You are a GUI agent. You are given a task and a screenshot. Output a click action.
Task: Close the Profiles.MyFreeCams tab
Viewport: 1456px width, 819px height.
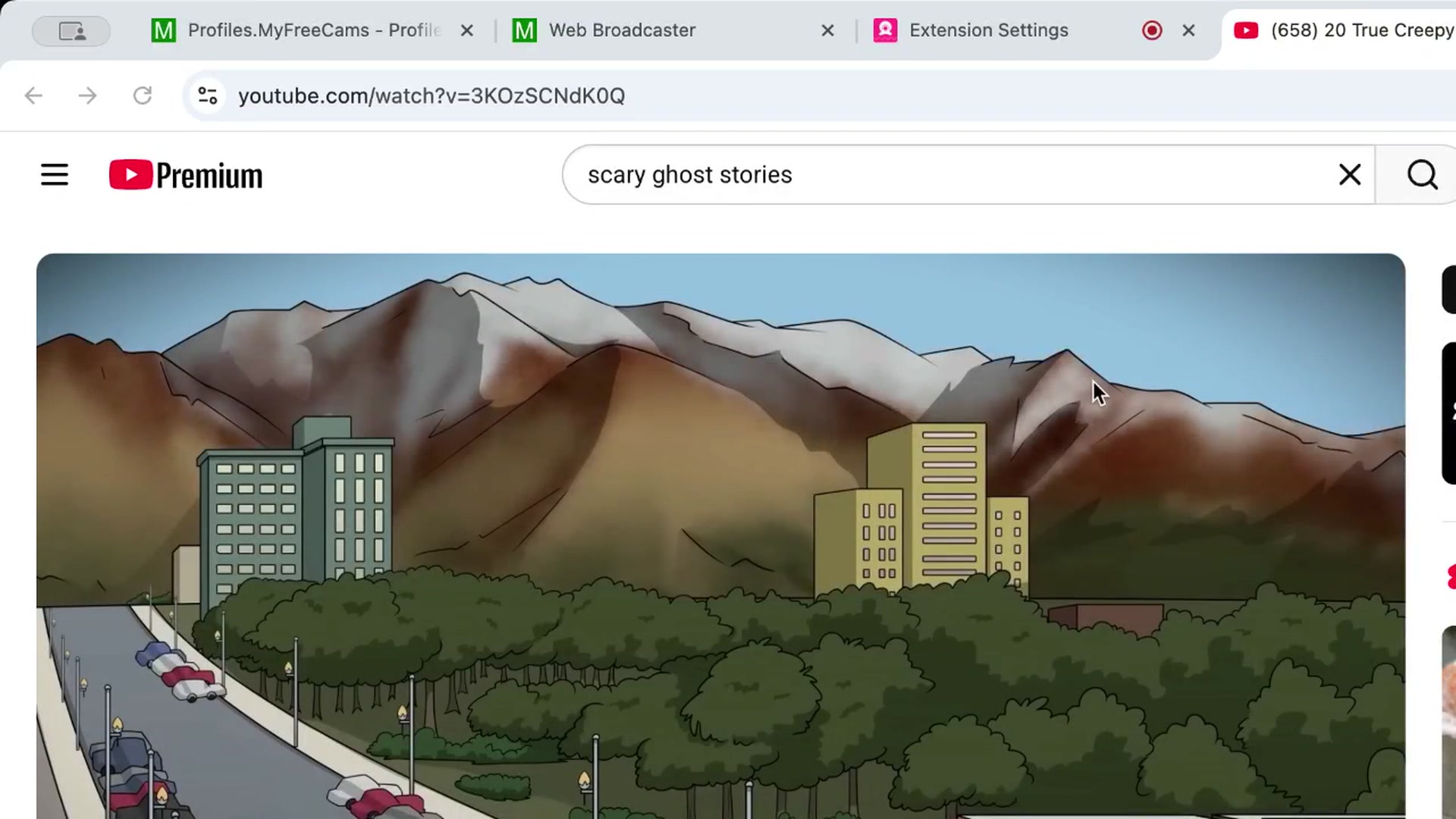467,30
